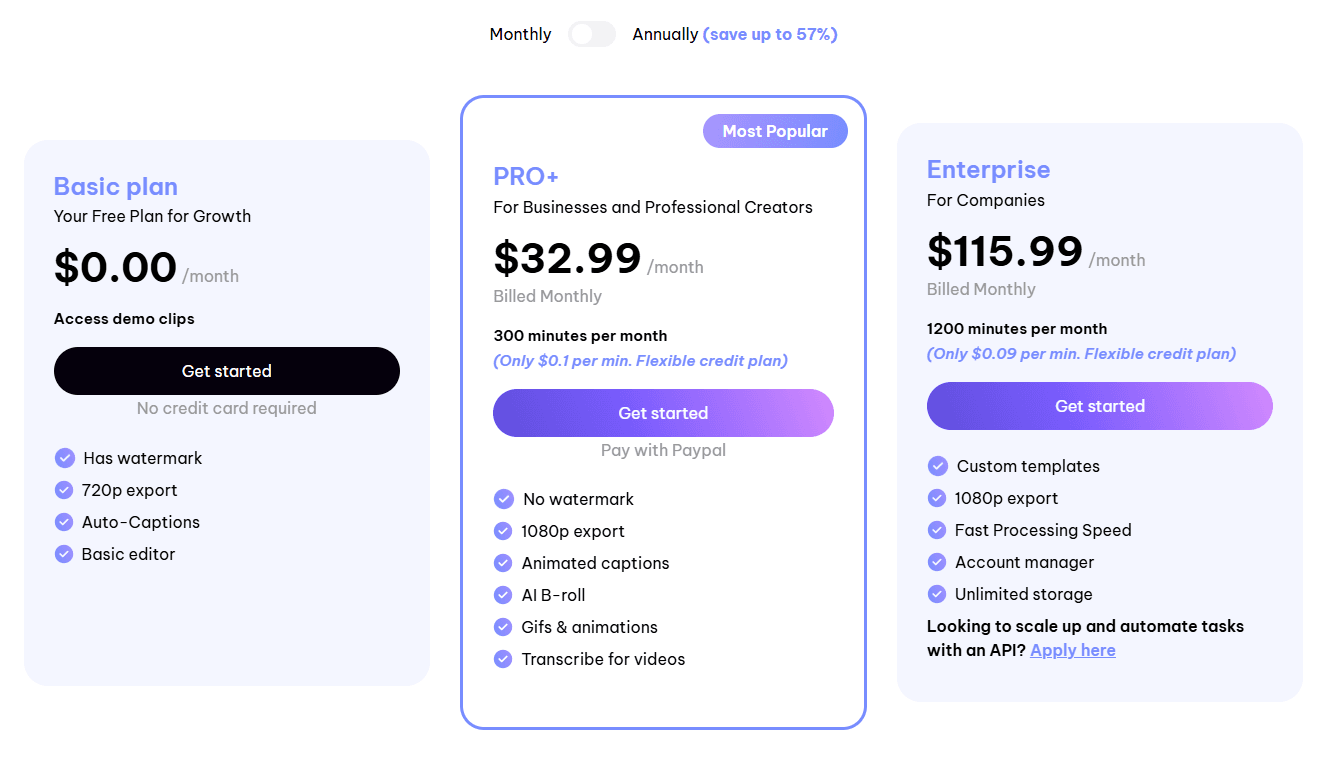1331x759 pixels.
Task: Click the checkmark icon next to Unlimited storage
Action: (x=937, y=594)
